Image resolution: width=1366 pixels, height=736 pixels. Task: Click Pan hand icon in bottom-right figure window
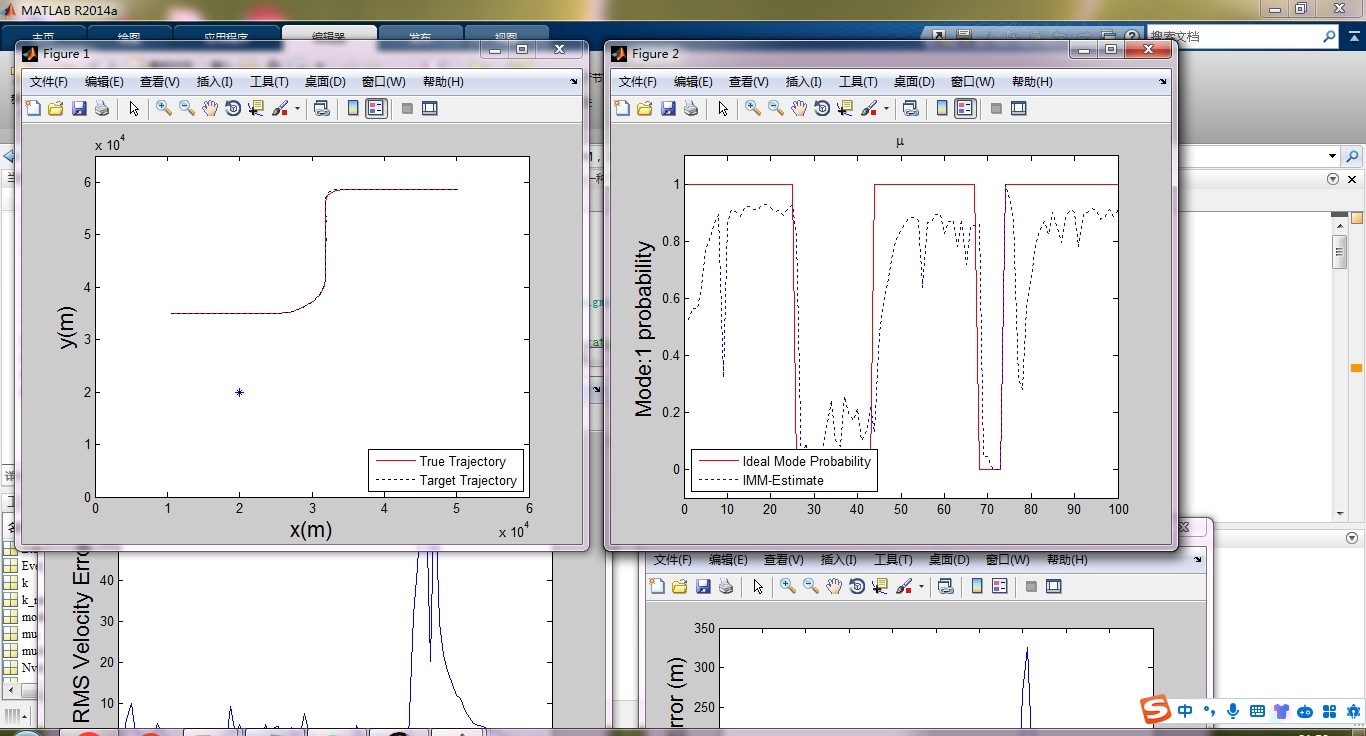pyautogui.click(x=834, y=586)
